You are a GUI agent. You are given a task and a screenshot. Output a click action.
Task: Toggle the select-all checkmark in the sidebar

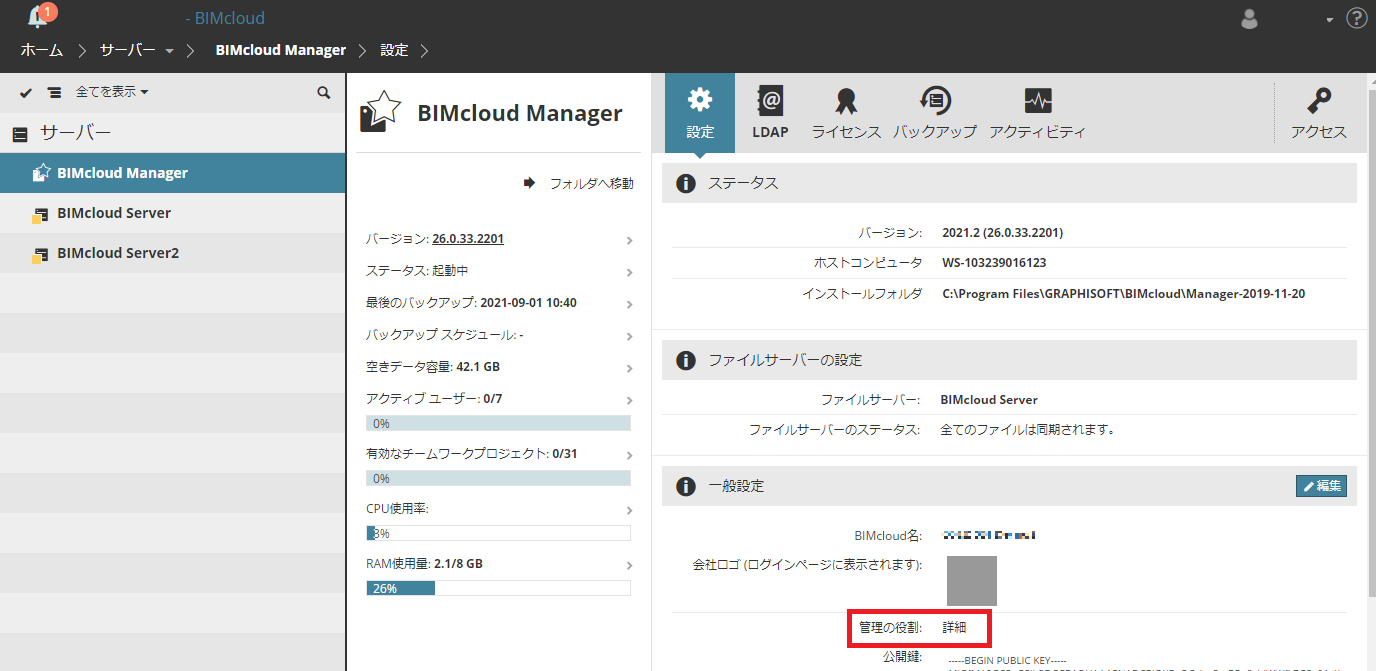coord(26,92)
